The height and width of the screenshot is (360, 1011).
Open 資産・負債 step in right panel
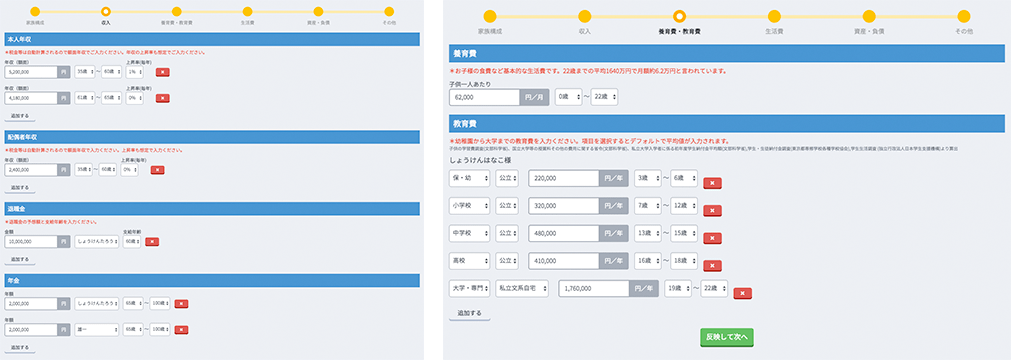pyautogui.click(x=869, y=17)
